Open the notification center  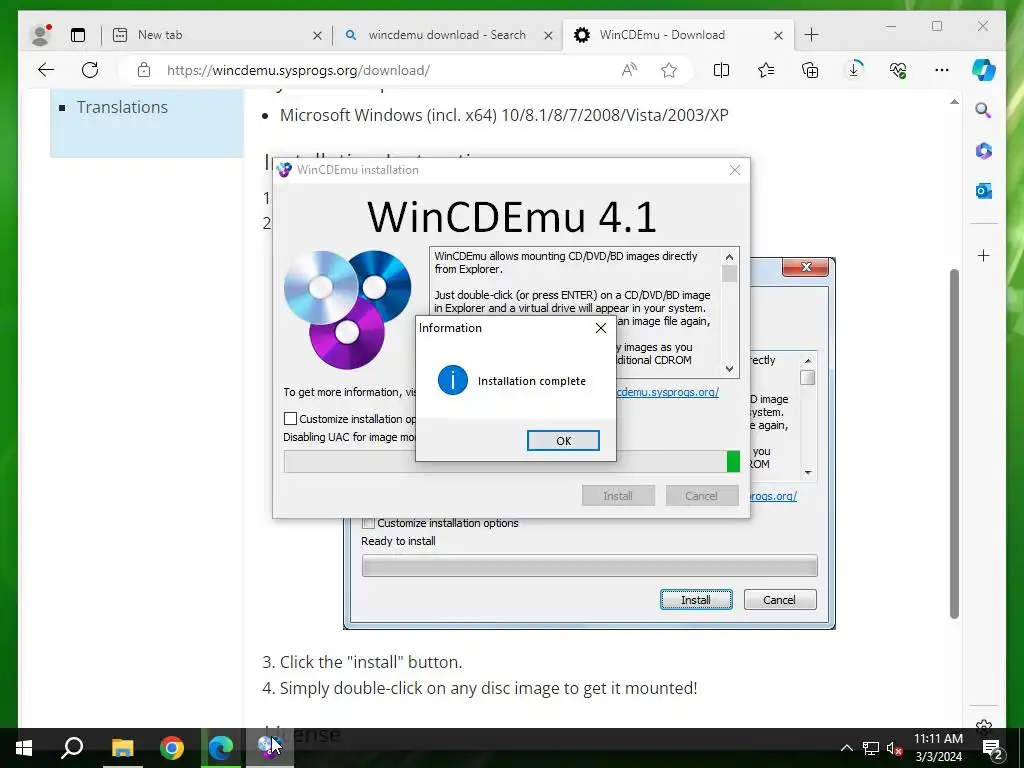coord(993,748)
